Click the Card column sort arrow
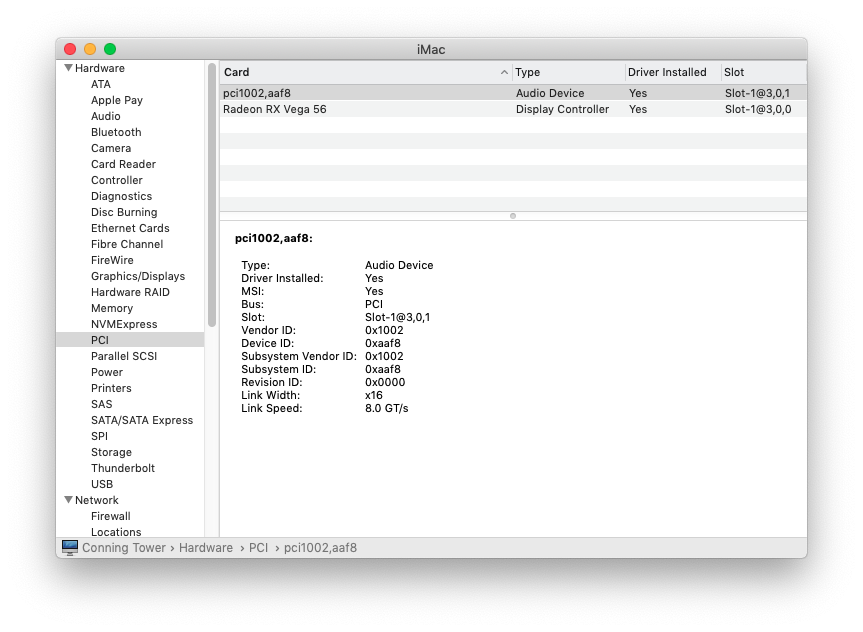 tap(504, 72)
